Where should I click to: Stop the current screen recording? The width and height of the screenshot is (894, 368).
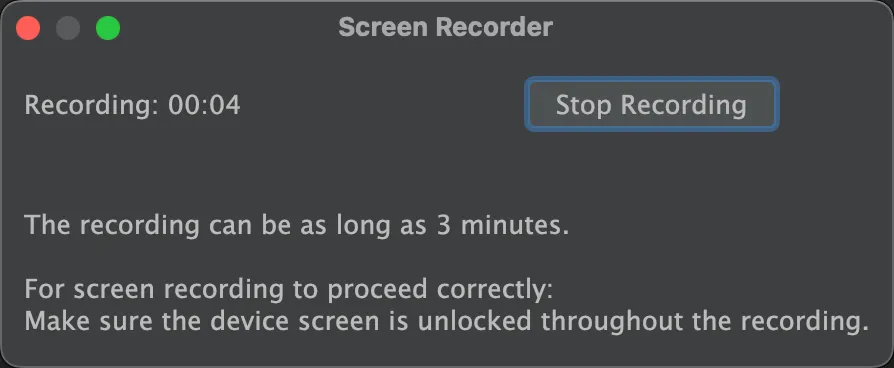tap(651, 104)
